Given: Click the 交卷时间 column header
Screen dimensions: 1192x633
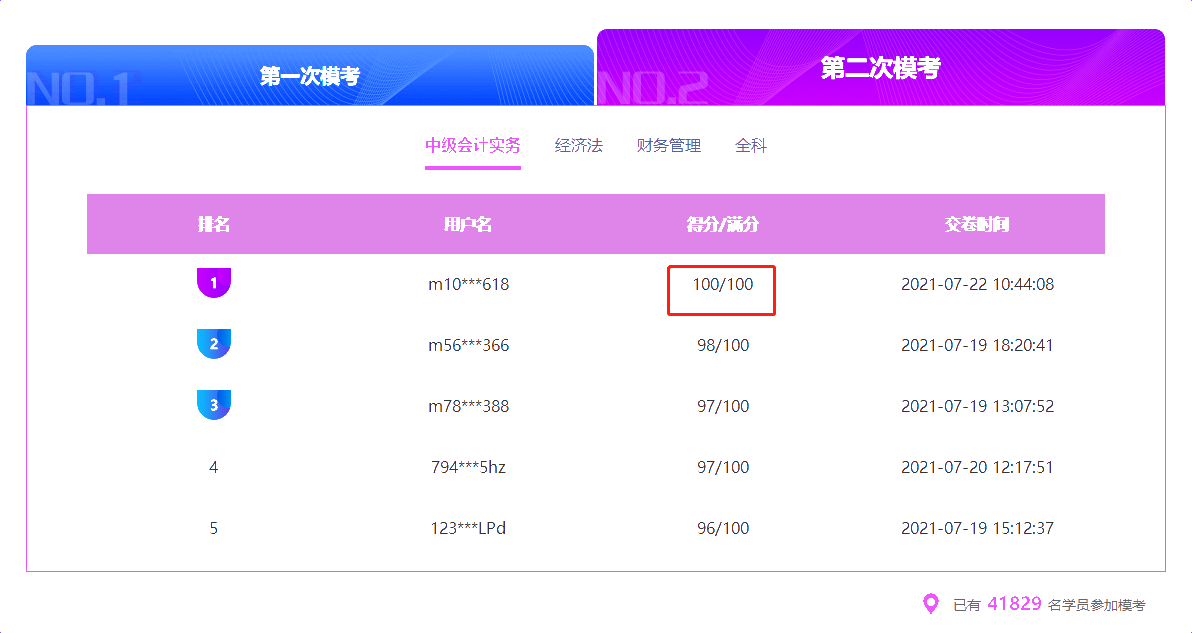Looking at the screenshot, I should point(977,224).
